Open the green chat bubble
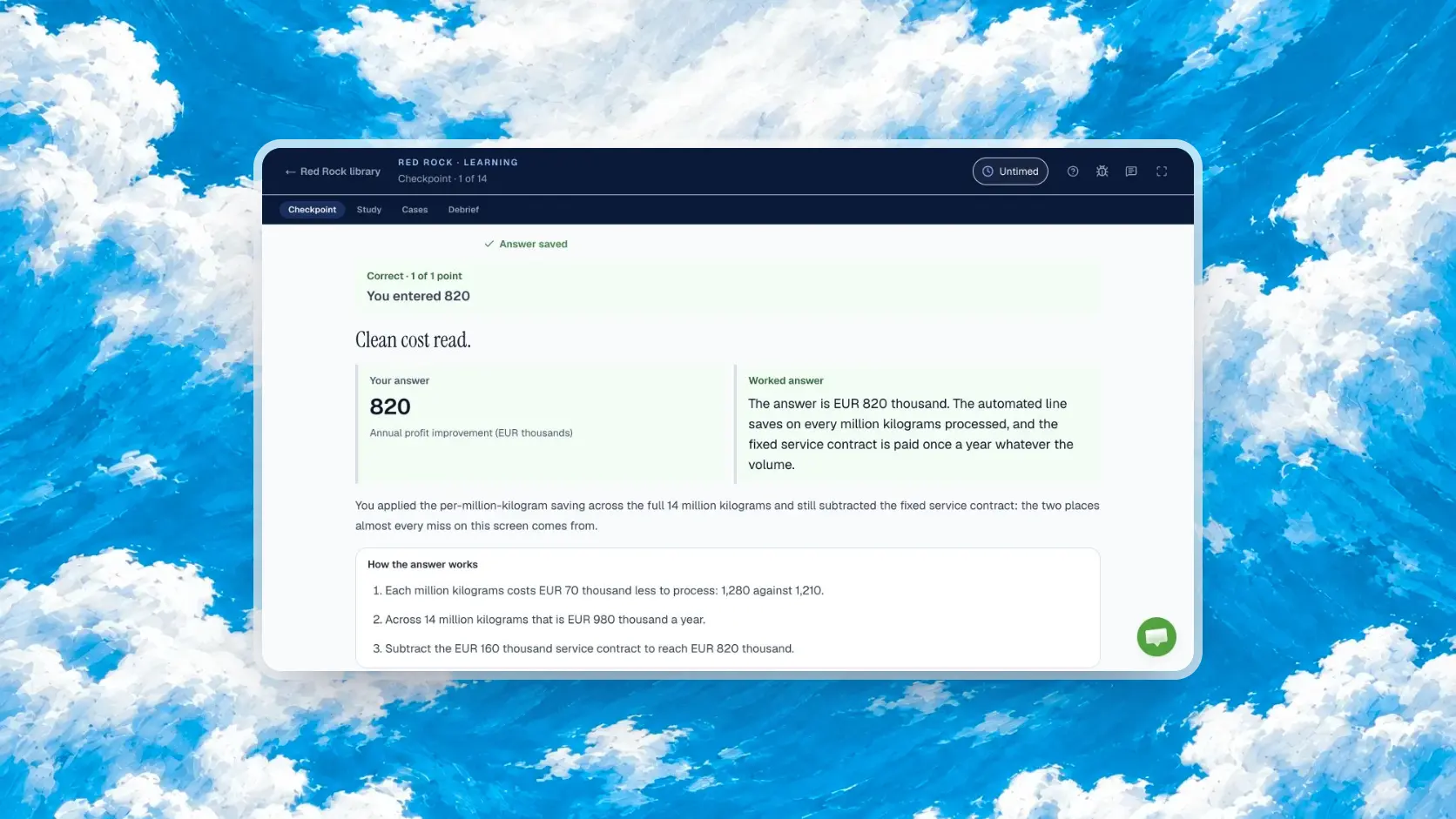The height and width of the screenshot is (819, 1456). 1156,637
